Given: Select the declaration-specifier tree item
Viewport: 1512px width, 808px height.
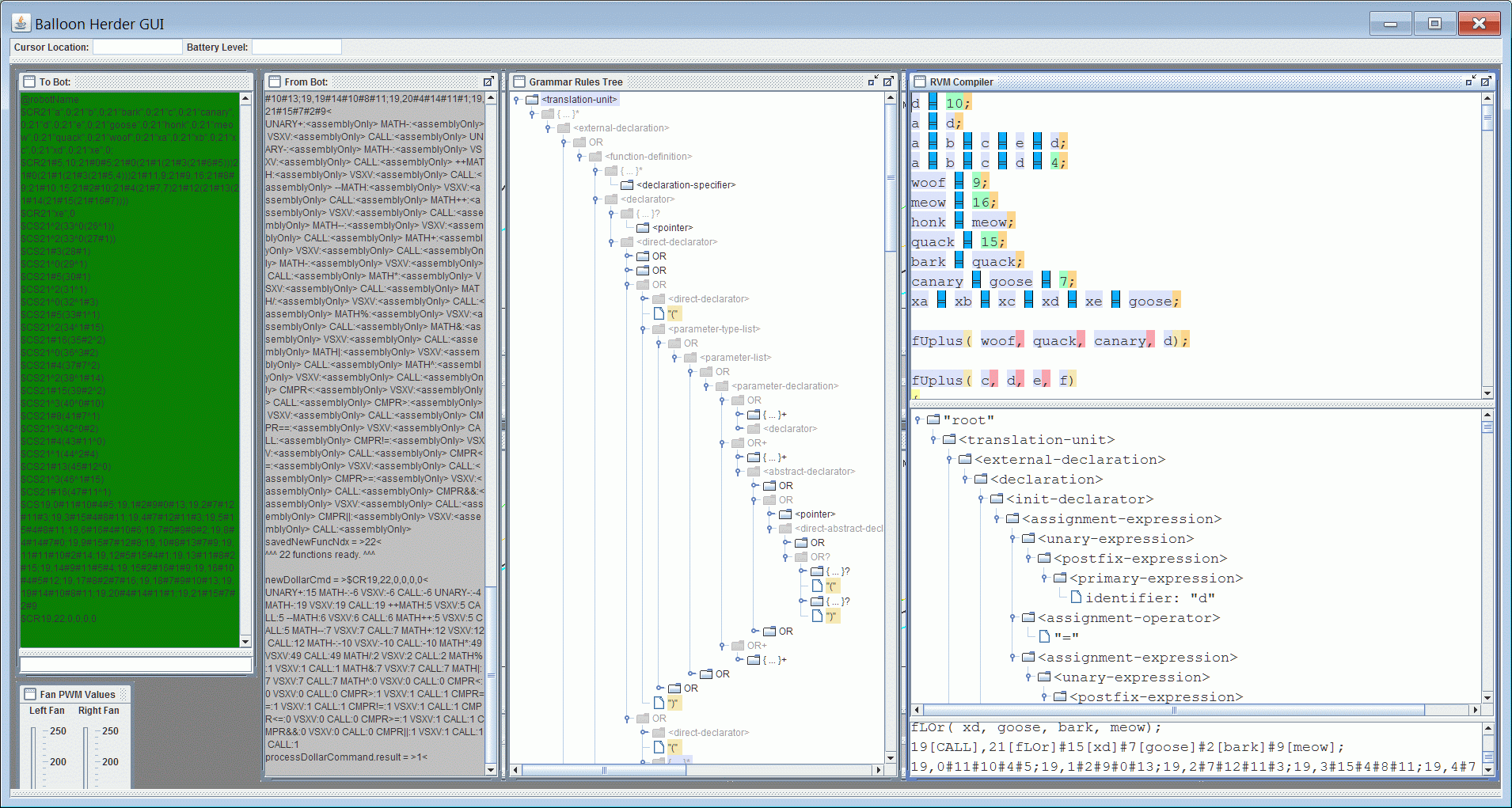Looking at the screenshot, I should [686, 185].
